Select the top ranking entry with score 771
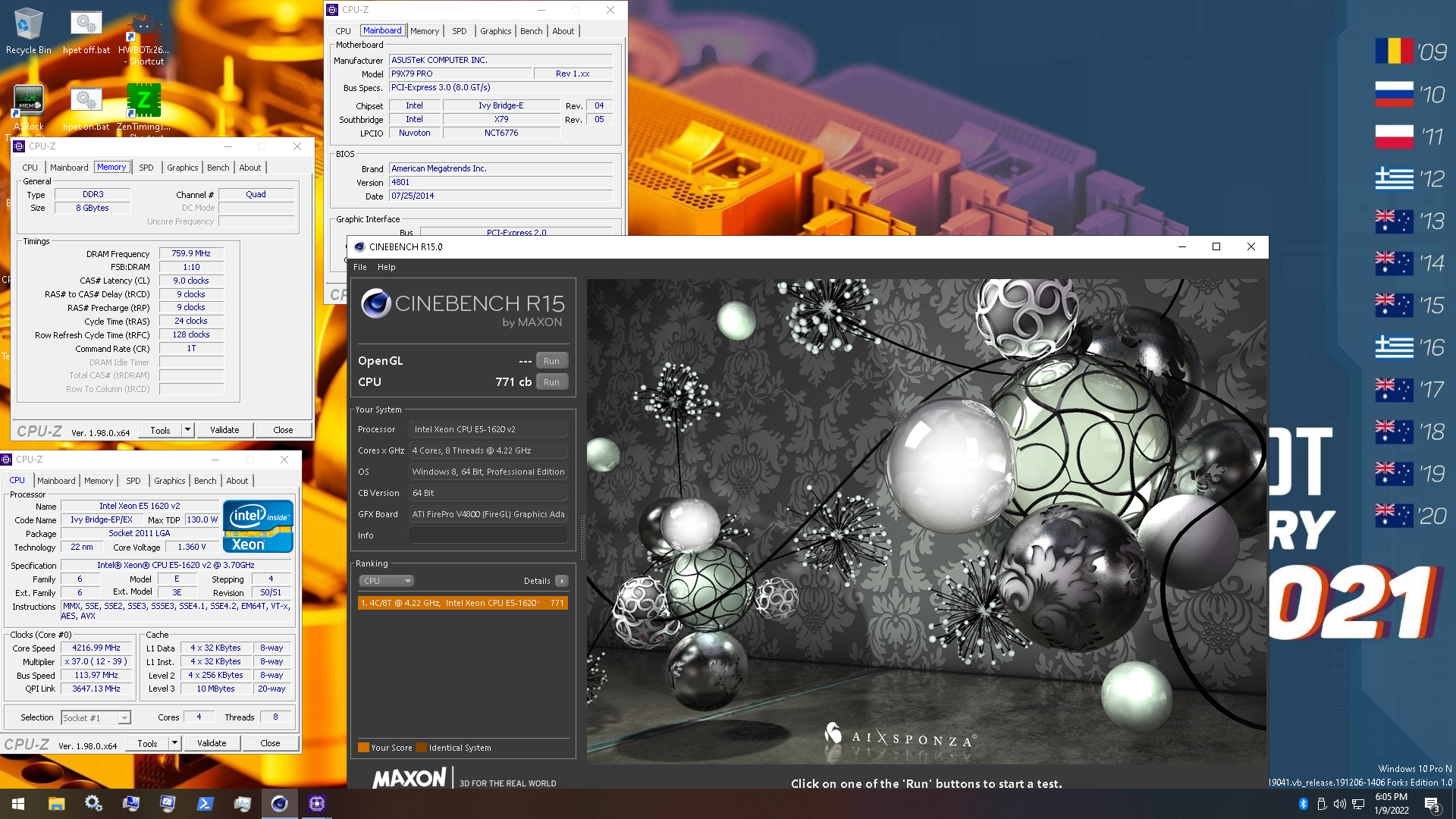Viewport: 1456px width, 819px height. click(463, 603)
